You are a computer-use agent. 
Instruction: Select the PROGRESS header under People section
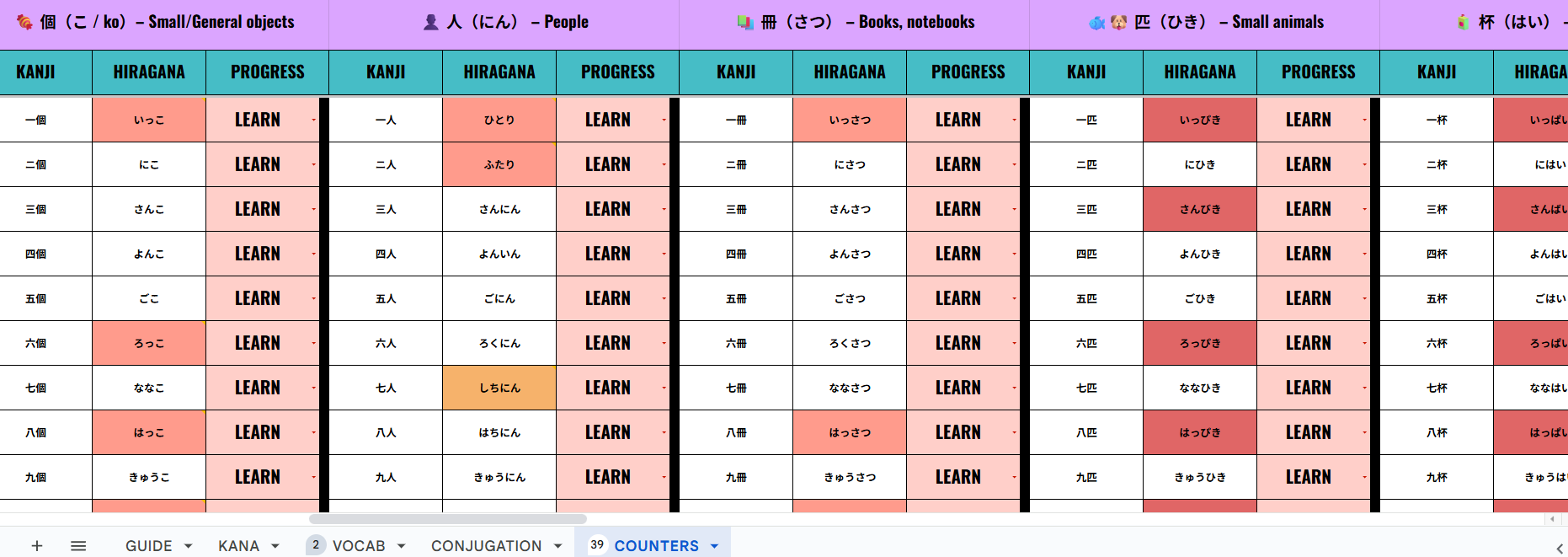click(x=617, y=72)
